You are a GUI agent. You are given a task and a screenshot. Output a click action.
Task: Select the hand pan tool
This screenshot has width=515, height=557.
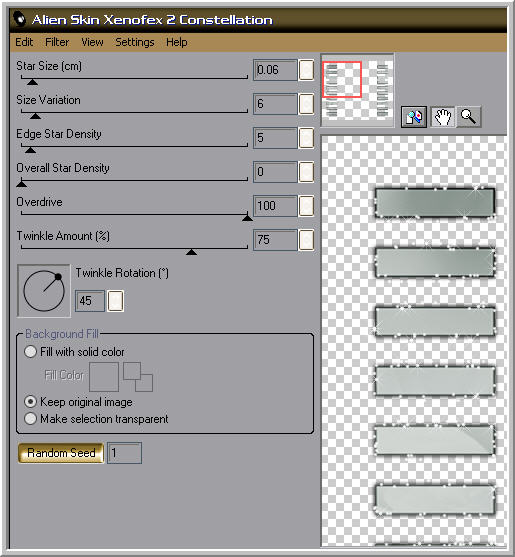pyautogui.click(x=442, y=117)
